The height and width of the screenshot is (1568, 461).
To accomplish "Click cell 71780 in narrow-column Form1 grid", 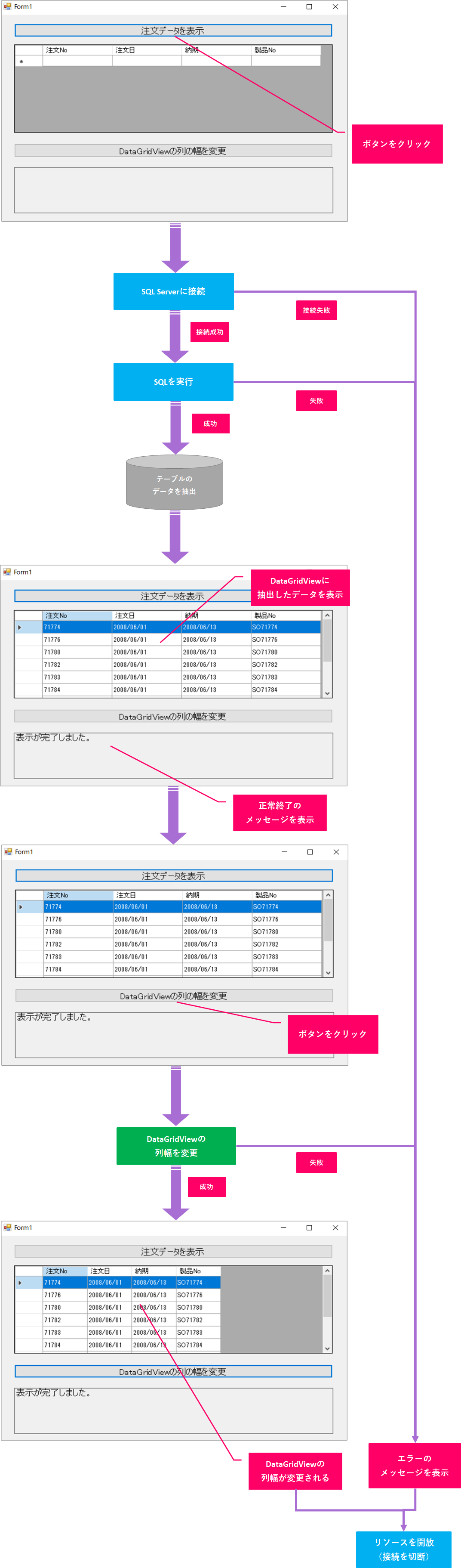I will pyautogui.click(x=65, y=1307).
